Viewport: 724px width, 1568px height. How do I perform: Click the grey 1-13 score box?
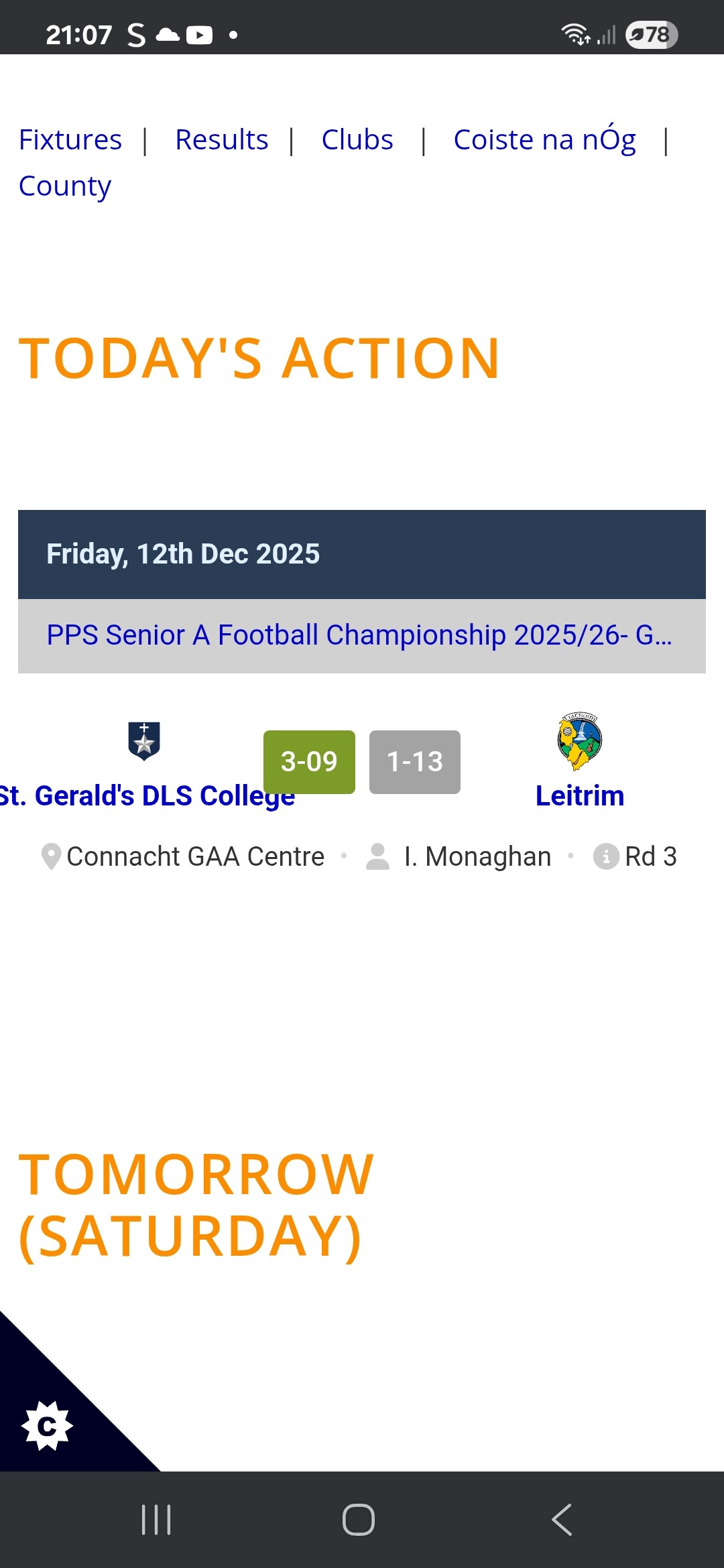coord(415,762)
